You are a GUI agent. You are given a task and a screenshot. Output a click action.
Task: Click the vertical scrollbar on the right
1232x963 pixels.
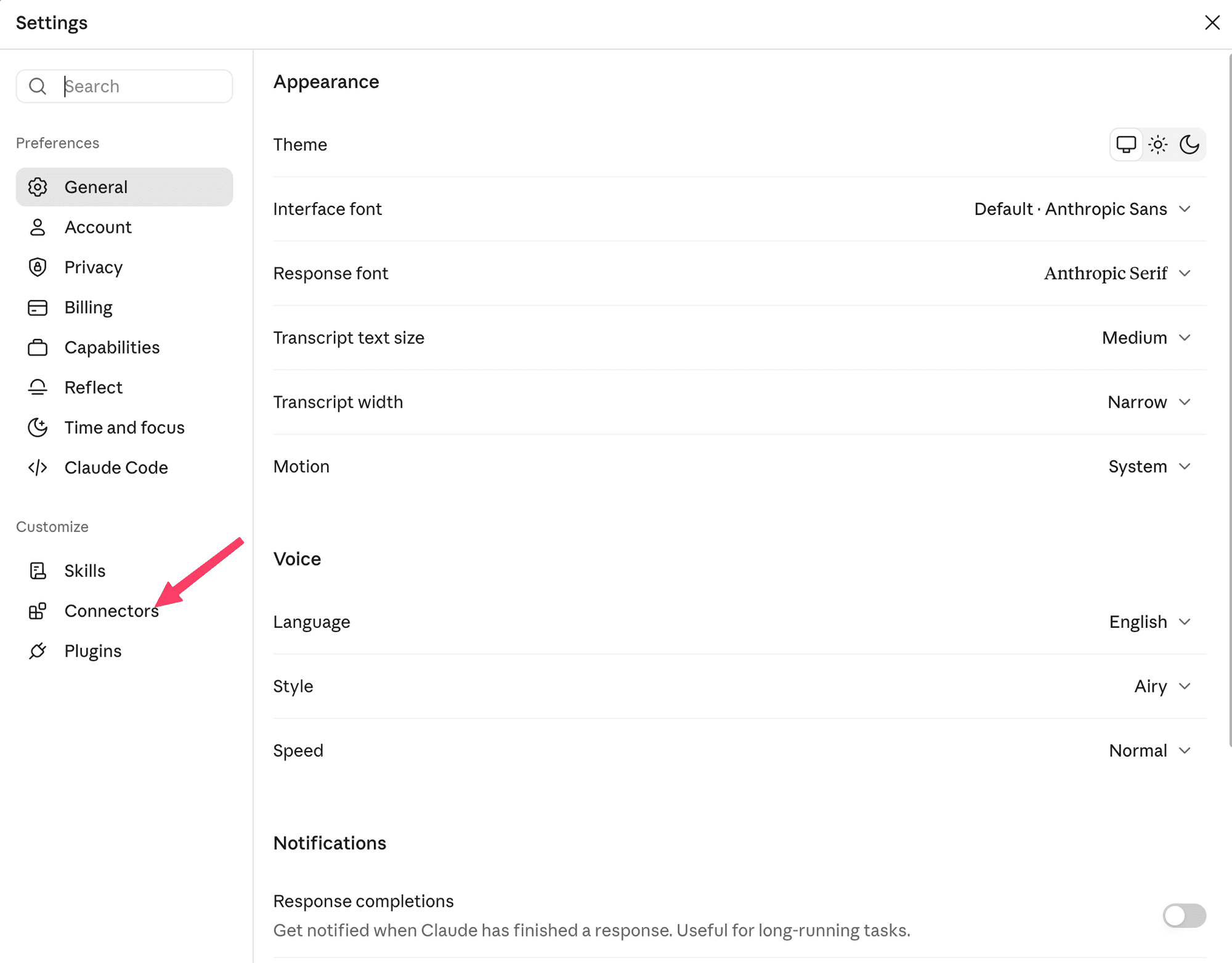[x=1230, y=400]
